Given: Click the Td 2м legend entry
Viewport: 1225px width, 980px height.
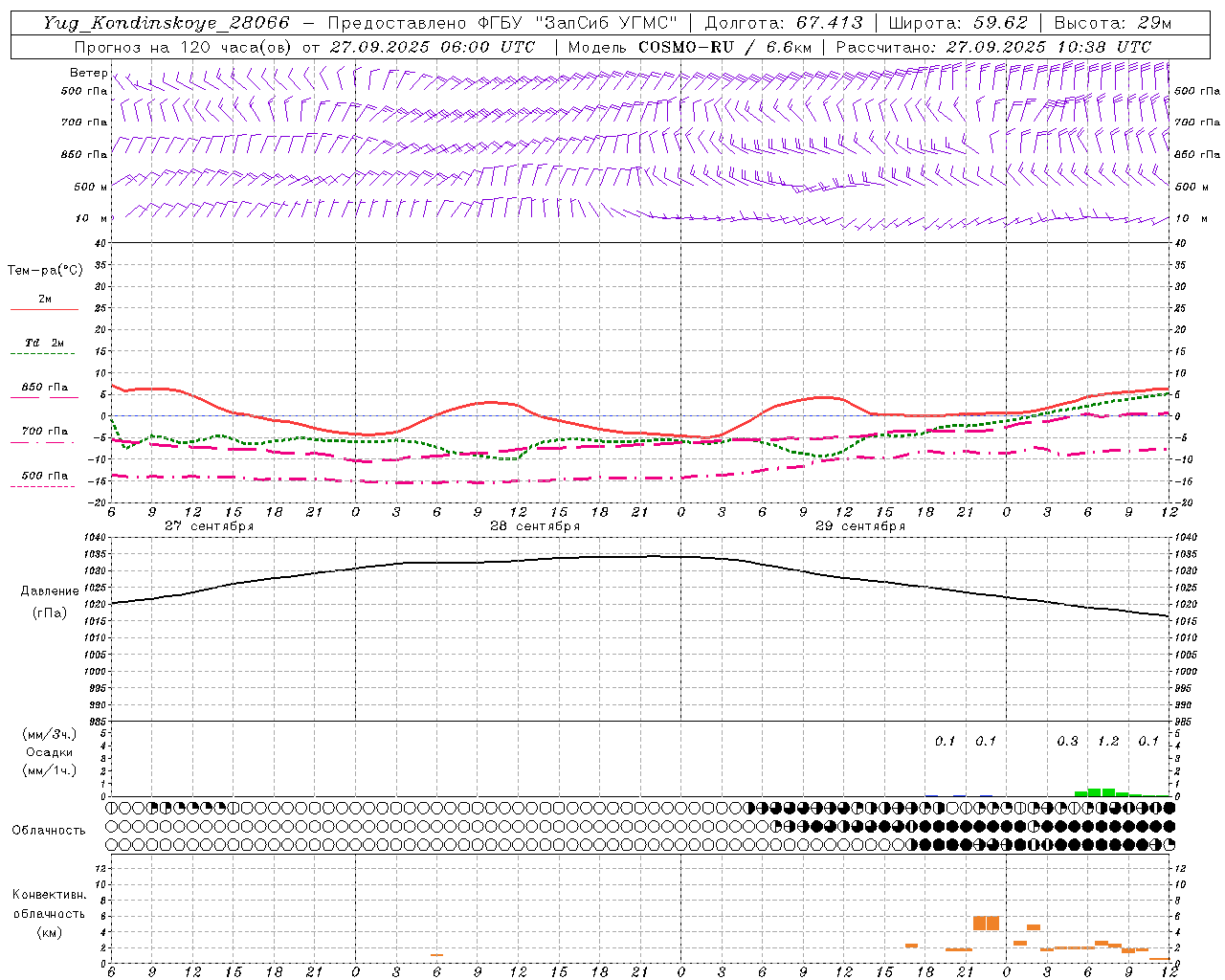Looking at the screenshot, I should point(45,343).
